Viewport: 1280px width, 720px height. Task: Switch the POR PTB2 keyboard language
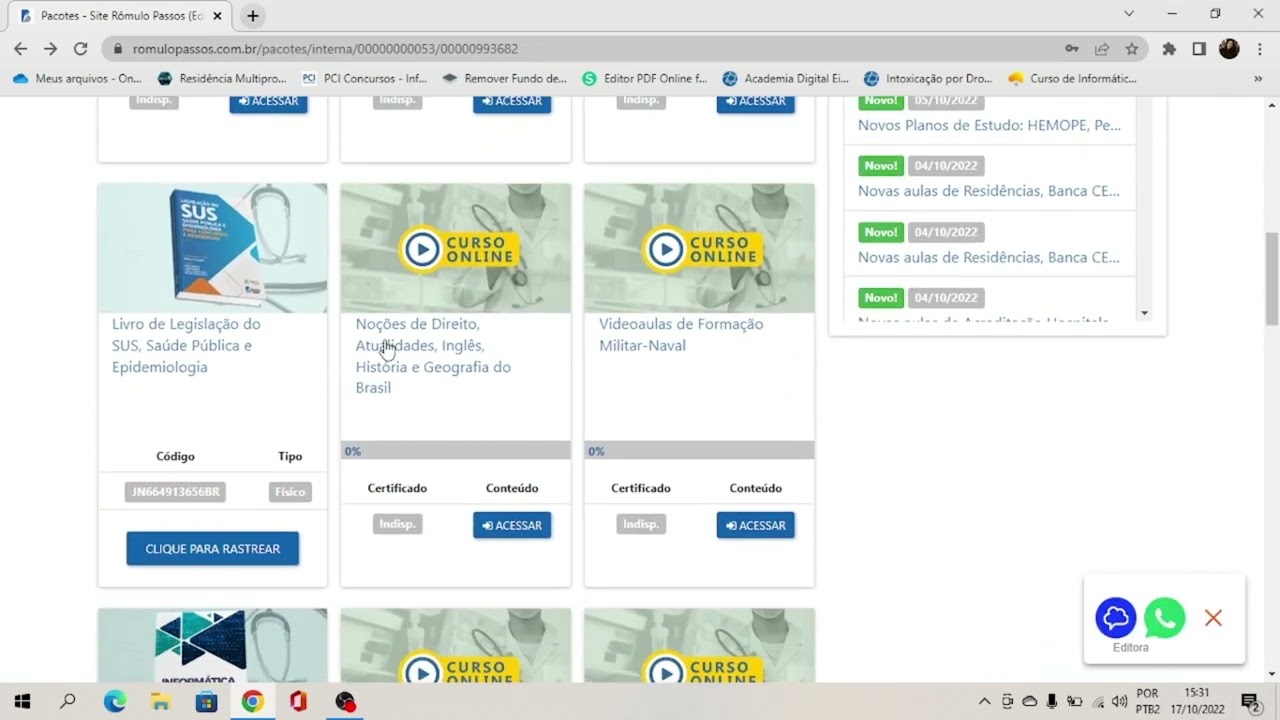[1148, 701]
